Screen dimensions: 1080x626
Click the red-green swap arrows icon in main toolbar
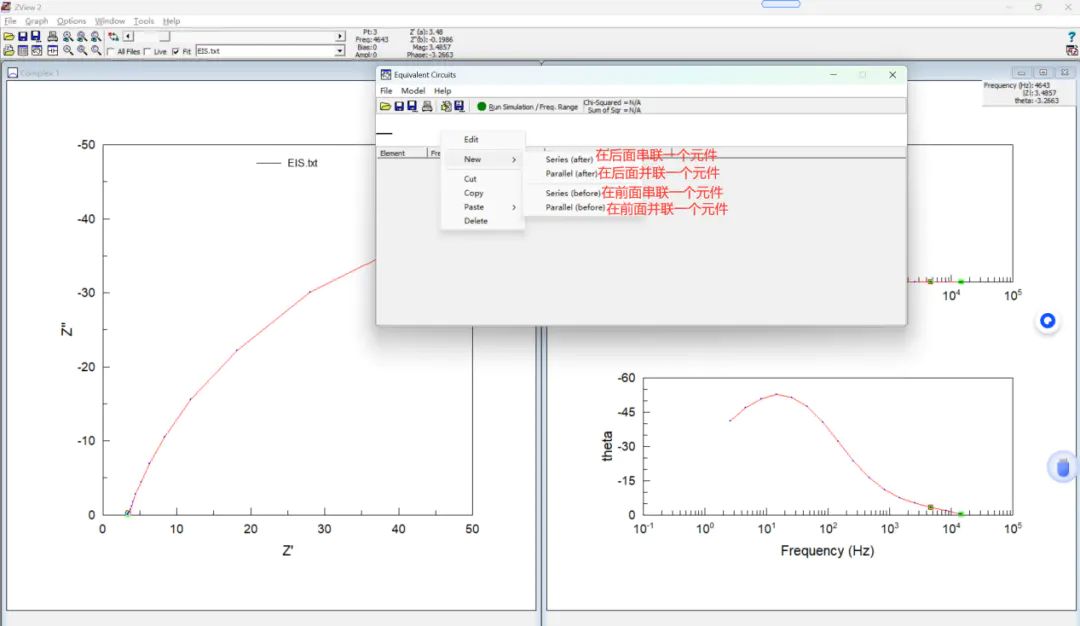(113, 36)
